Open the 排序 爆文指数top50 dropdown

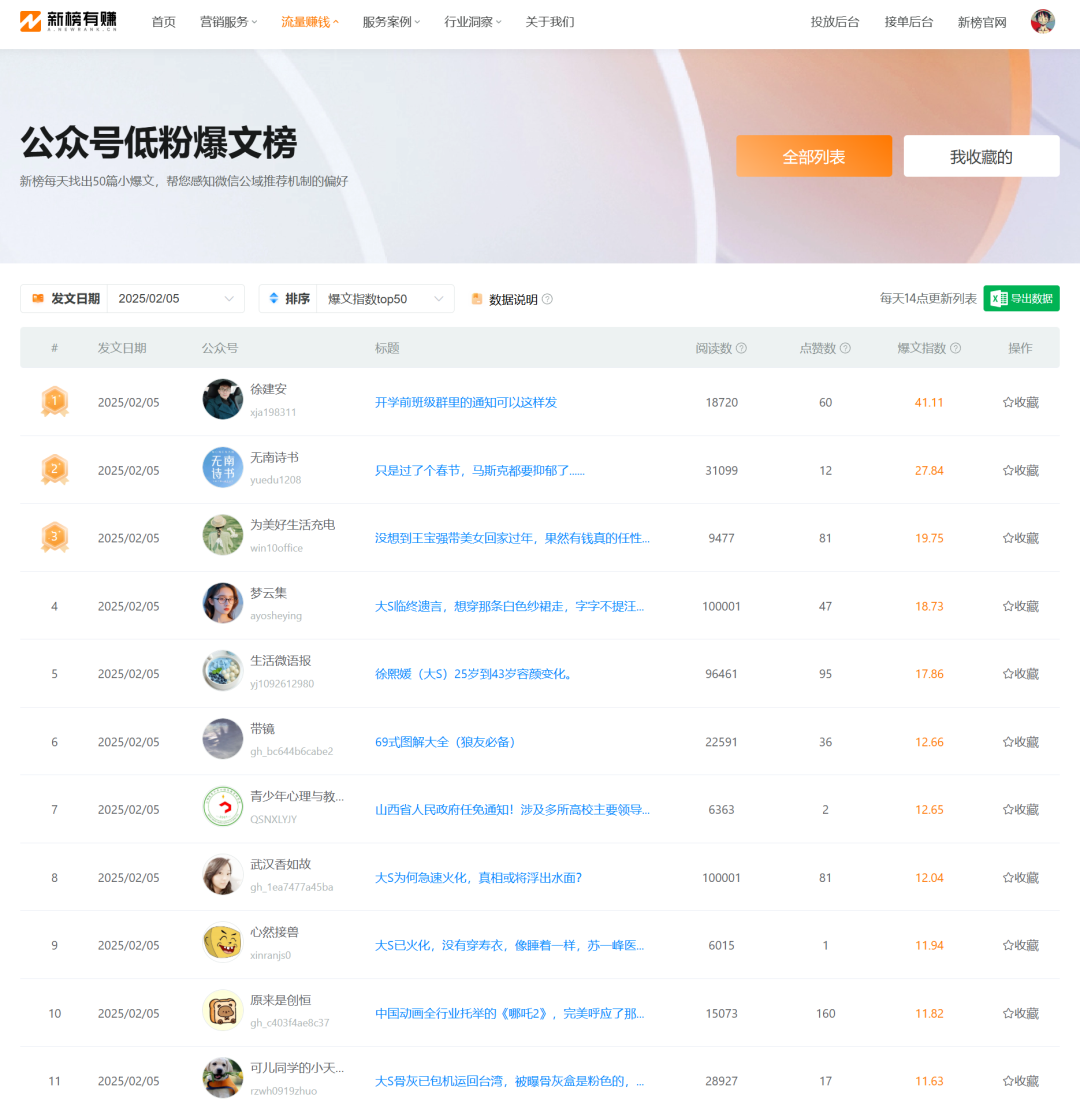[385, 298]
